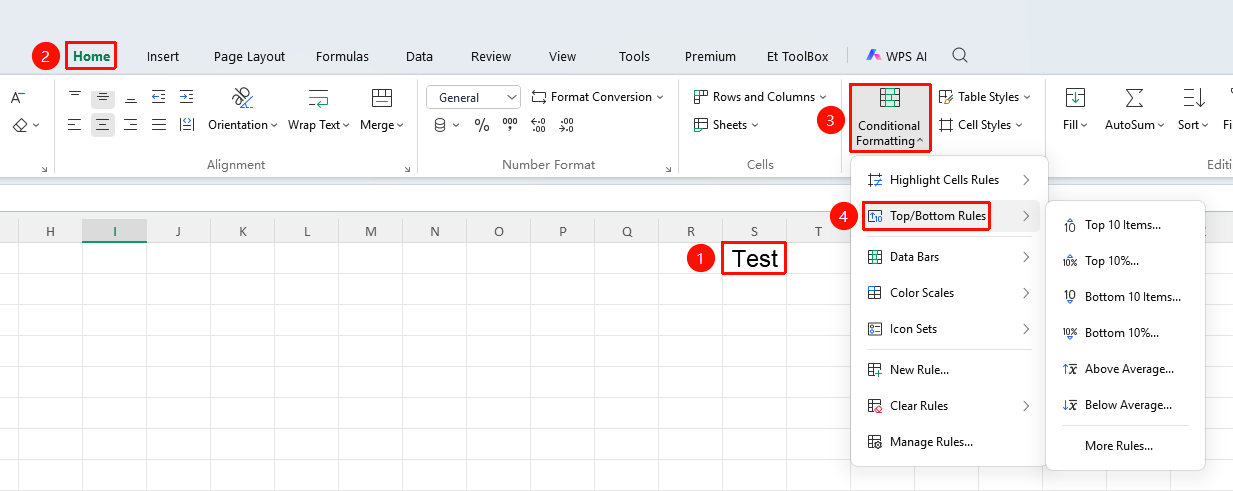Toggle align text left
This screenshot has width=1233, height=491.
75,125
